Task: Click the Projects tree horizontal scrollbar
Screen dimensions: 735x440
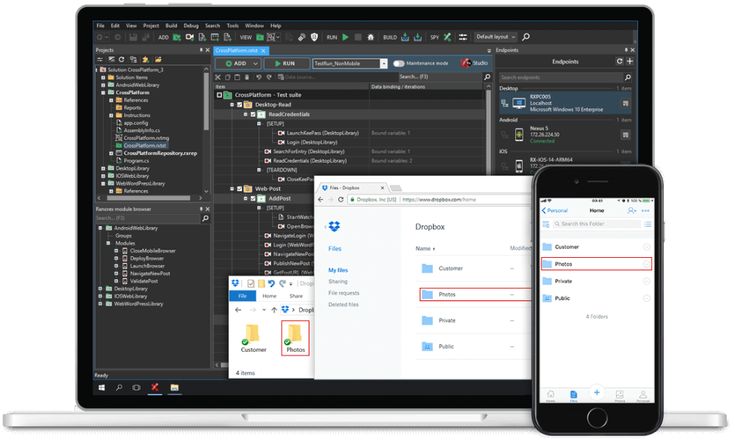Action: pyautogui.click(x=148, y=198)
